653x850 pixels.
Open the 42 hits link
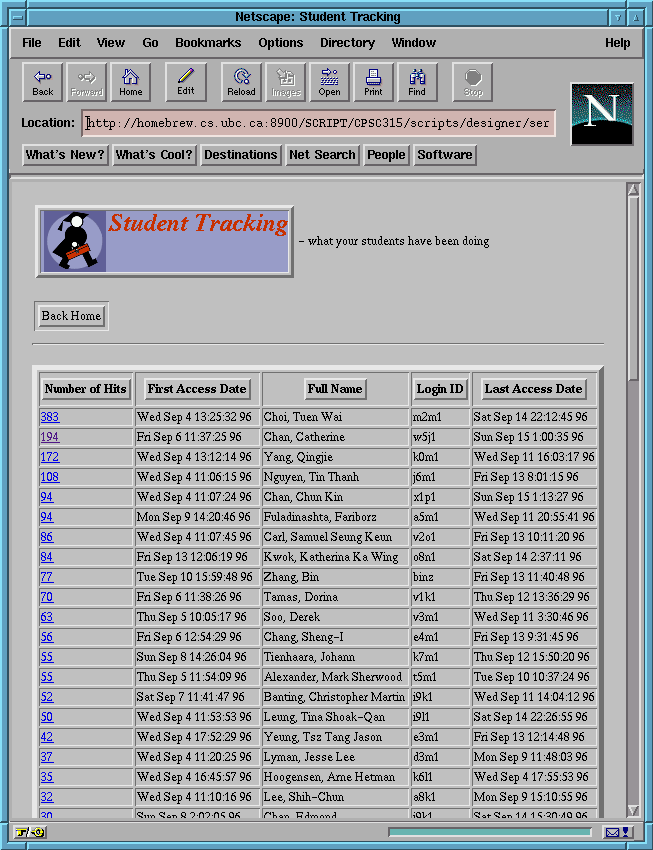click(47, 737)
